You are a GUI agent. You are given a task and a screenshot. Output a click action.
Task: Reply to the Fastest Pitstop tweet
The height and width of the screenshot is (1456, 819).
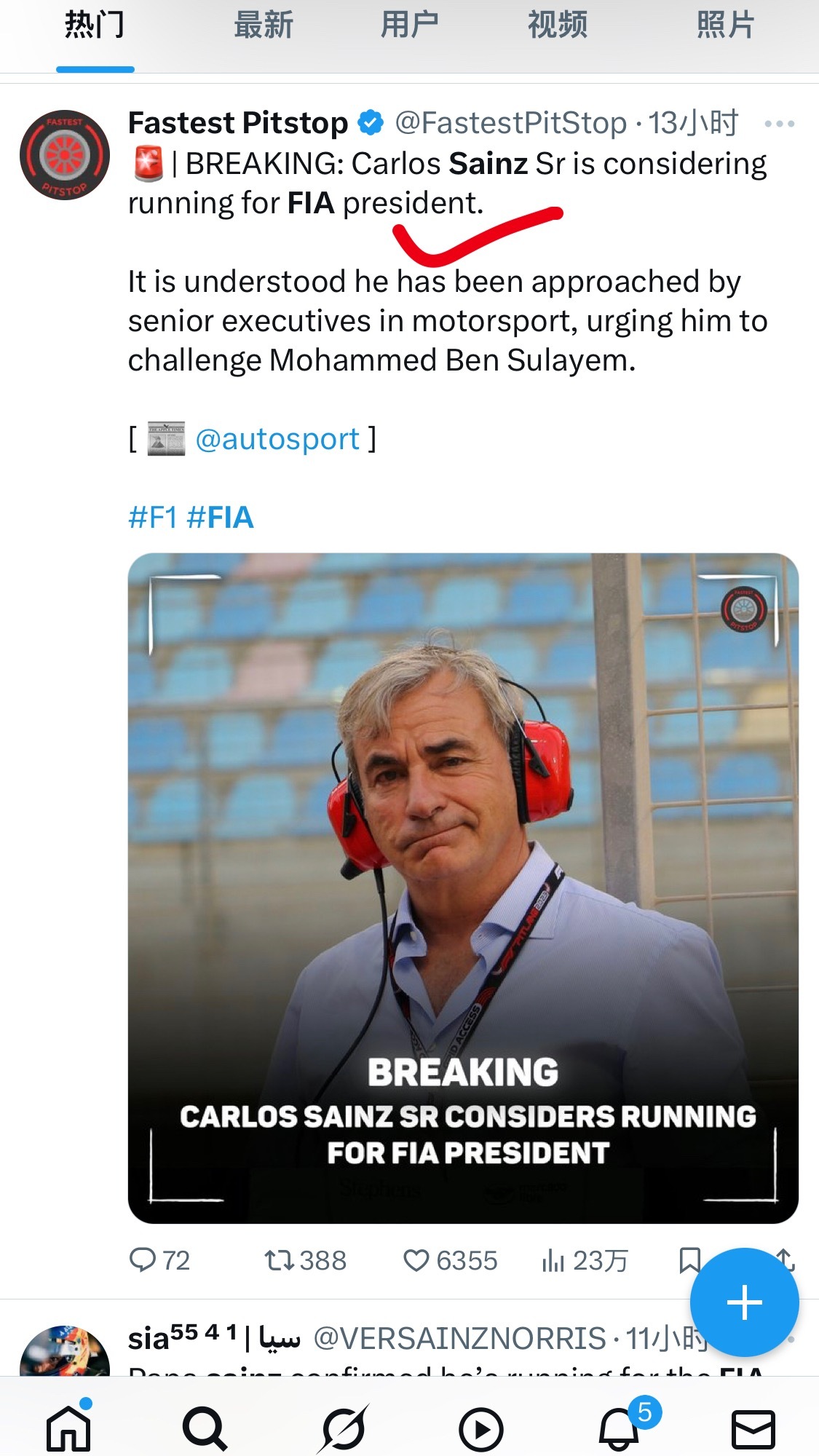tap(159, 1260)
